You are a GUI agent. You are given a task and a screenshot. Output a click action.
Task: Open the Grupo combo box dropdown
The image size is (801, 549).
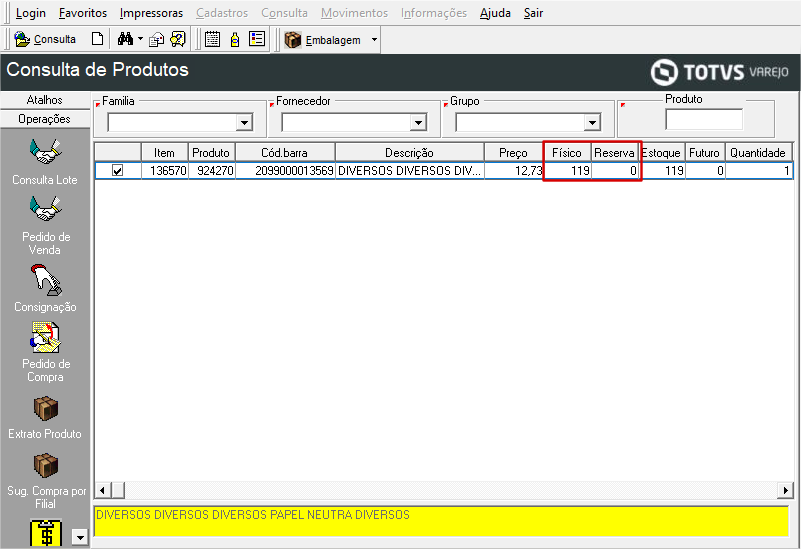pyautogui.click(x=592, y=122)
